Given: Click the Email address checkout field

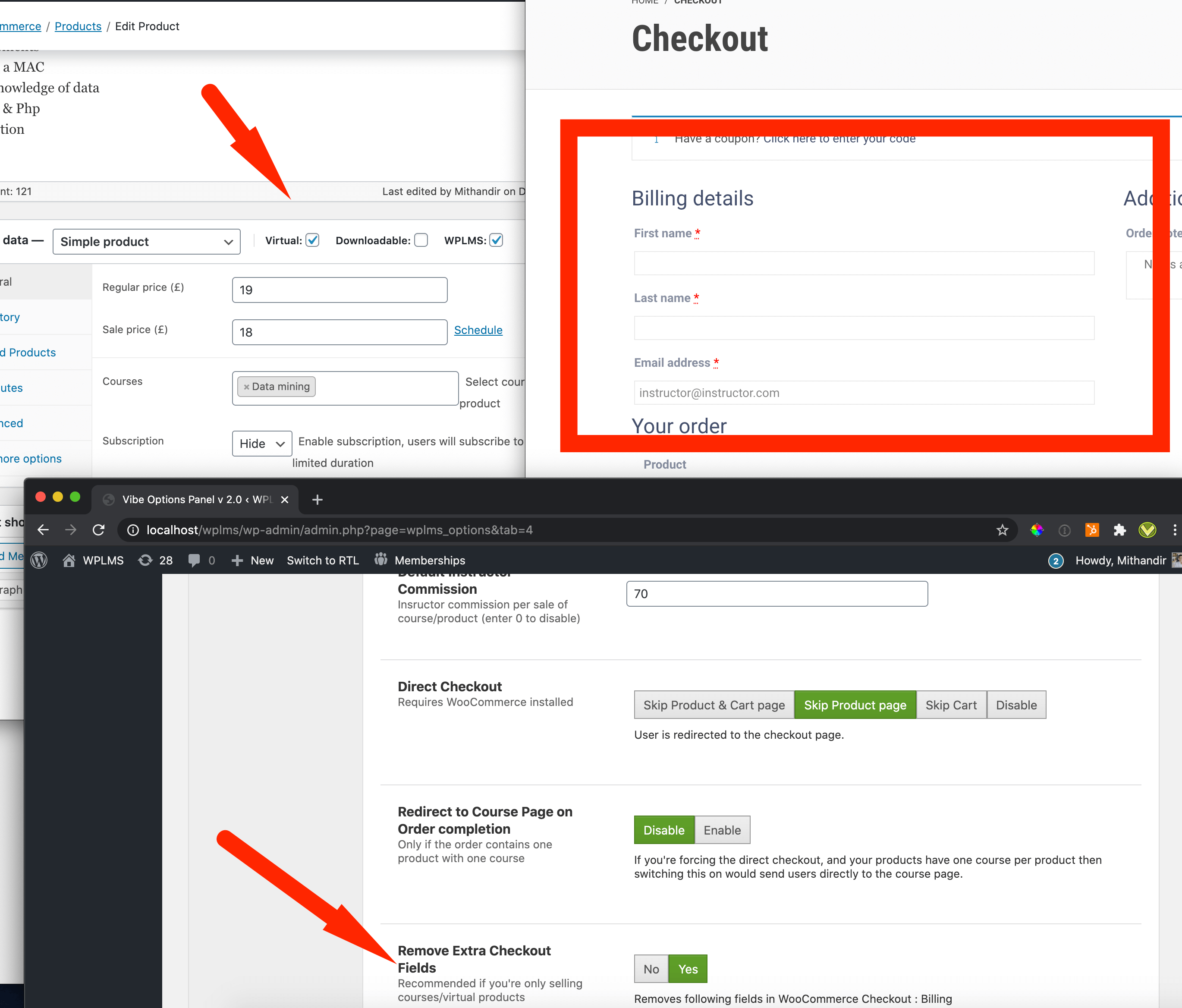Looking at the screenshot, I should (864, 393).
